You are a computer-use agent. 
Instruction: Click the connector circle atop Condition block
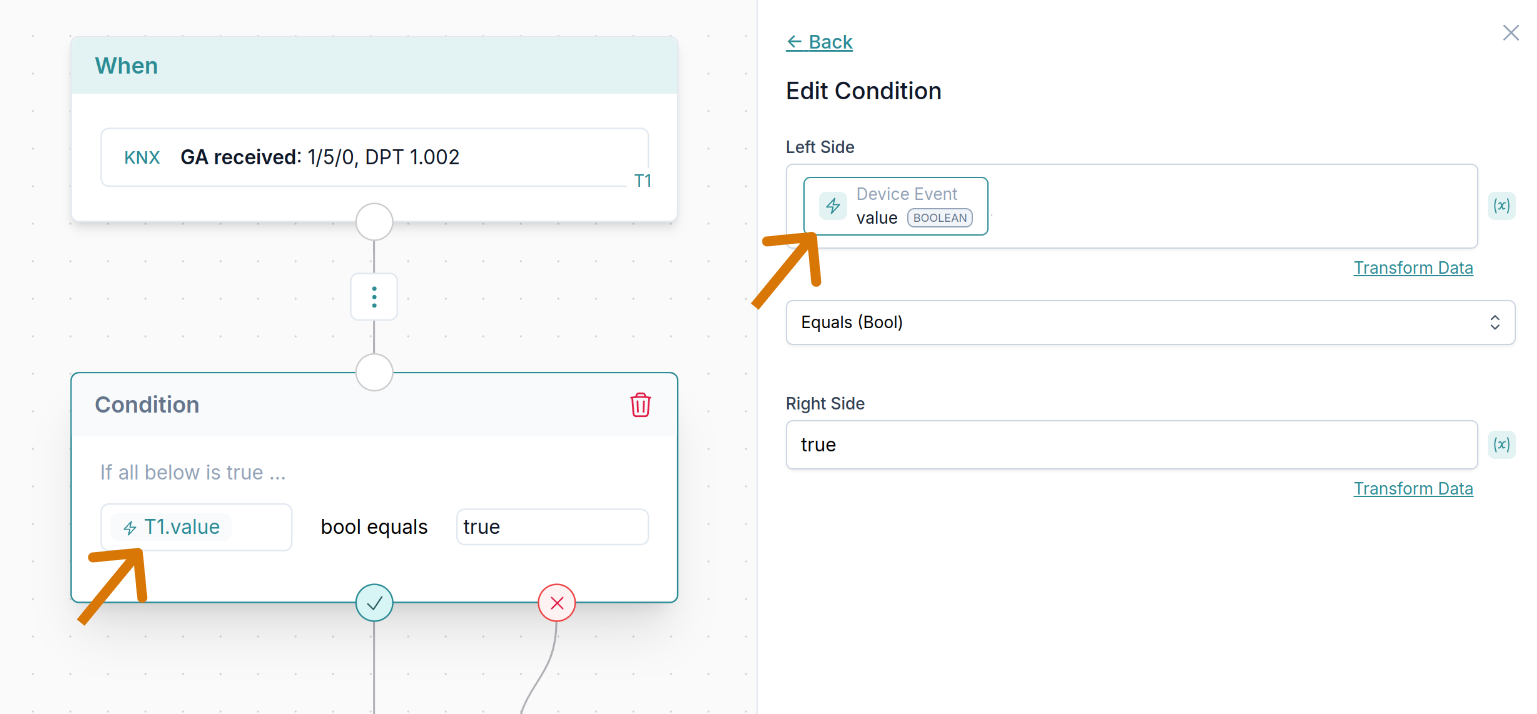(x=374, y=373)
